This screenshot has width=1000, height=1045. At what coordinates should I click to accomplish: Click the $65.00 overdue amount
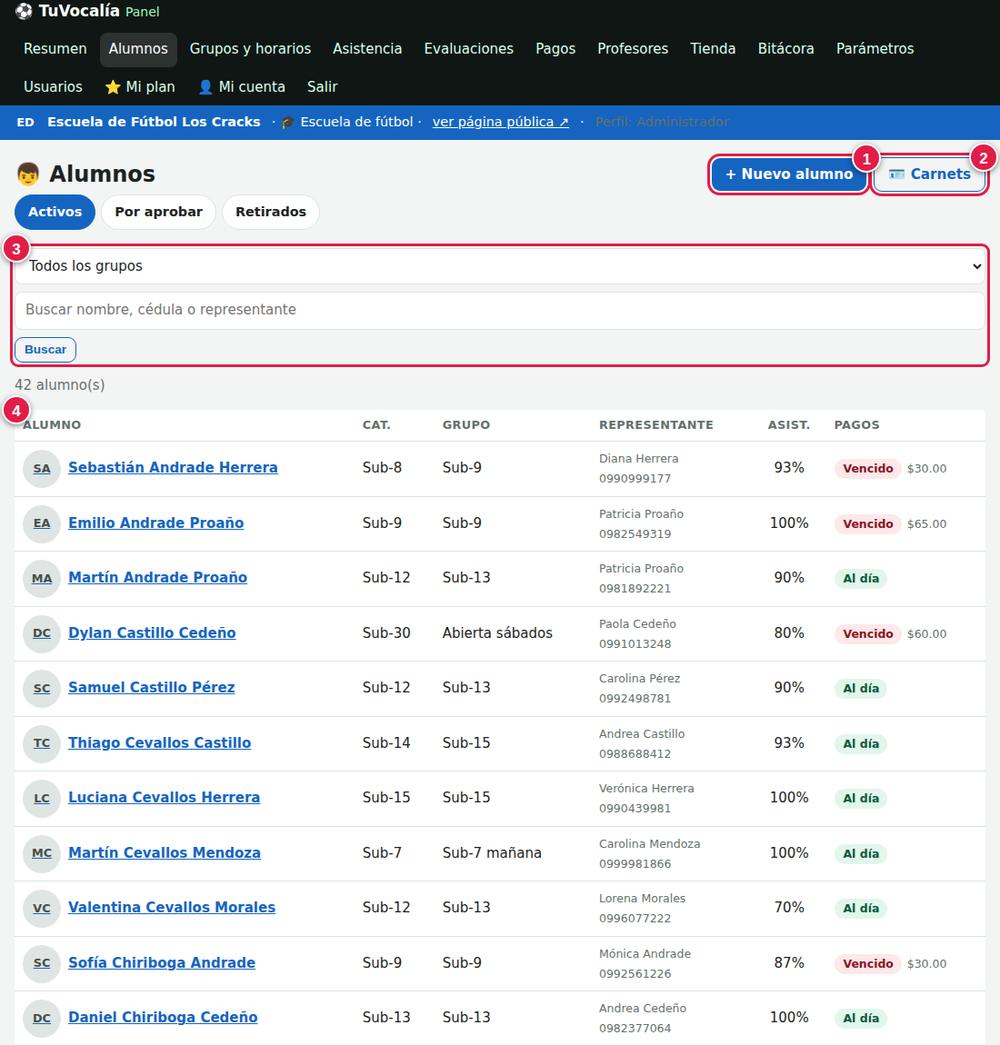pos(927,524)
